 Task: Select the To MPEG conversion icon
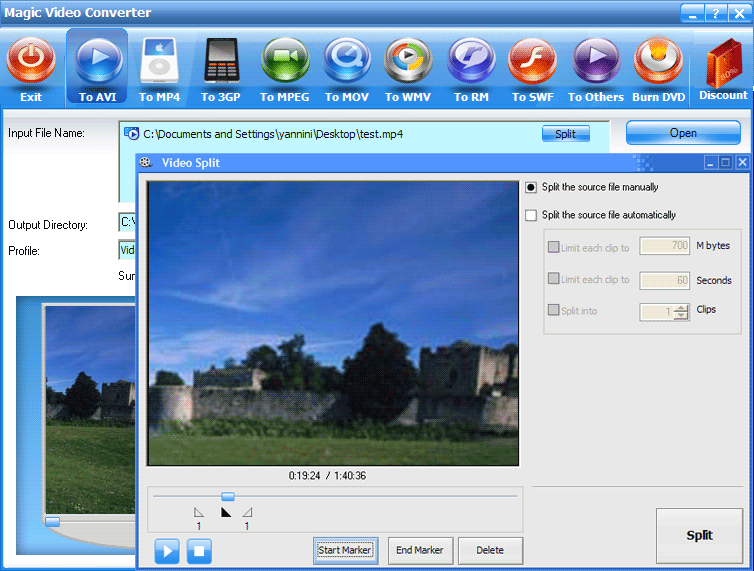tap(285, 62)
